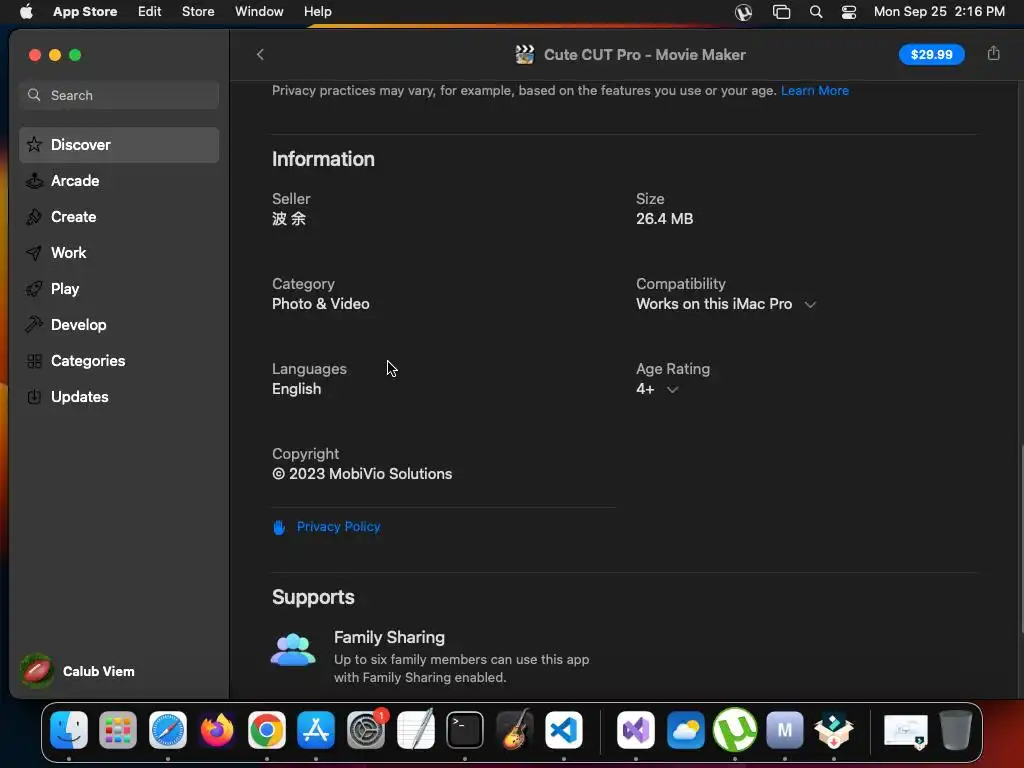Viewport: 1024px width, 768px height.
Task: Select Develop in the sidebar
Action: click(119, 325)
